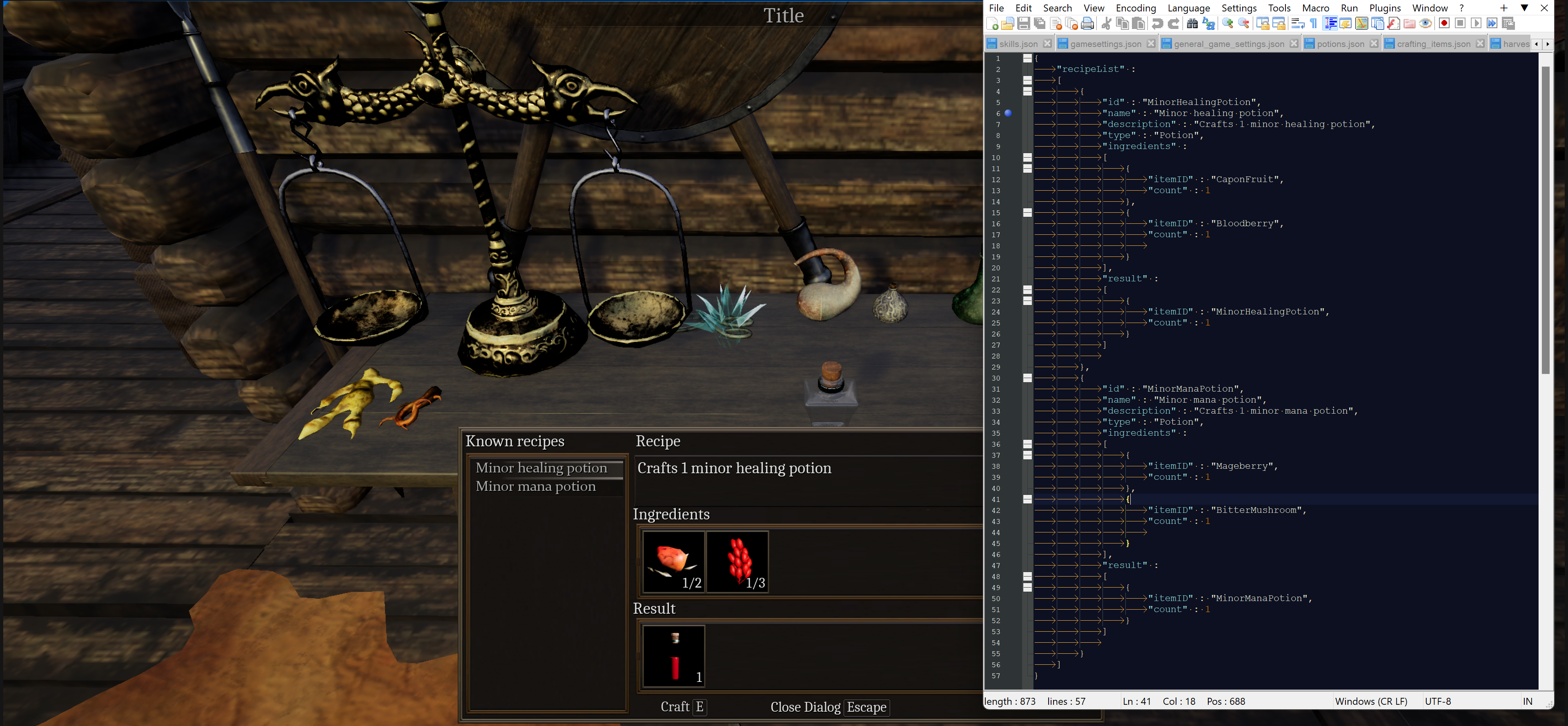The height and width of the screenshot is (726, 1568).
Task: Toggle the indent guide toolbar button
Action: 1331,24
